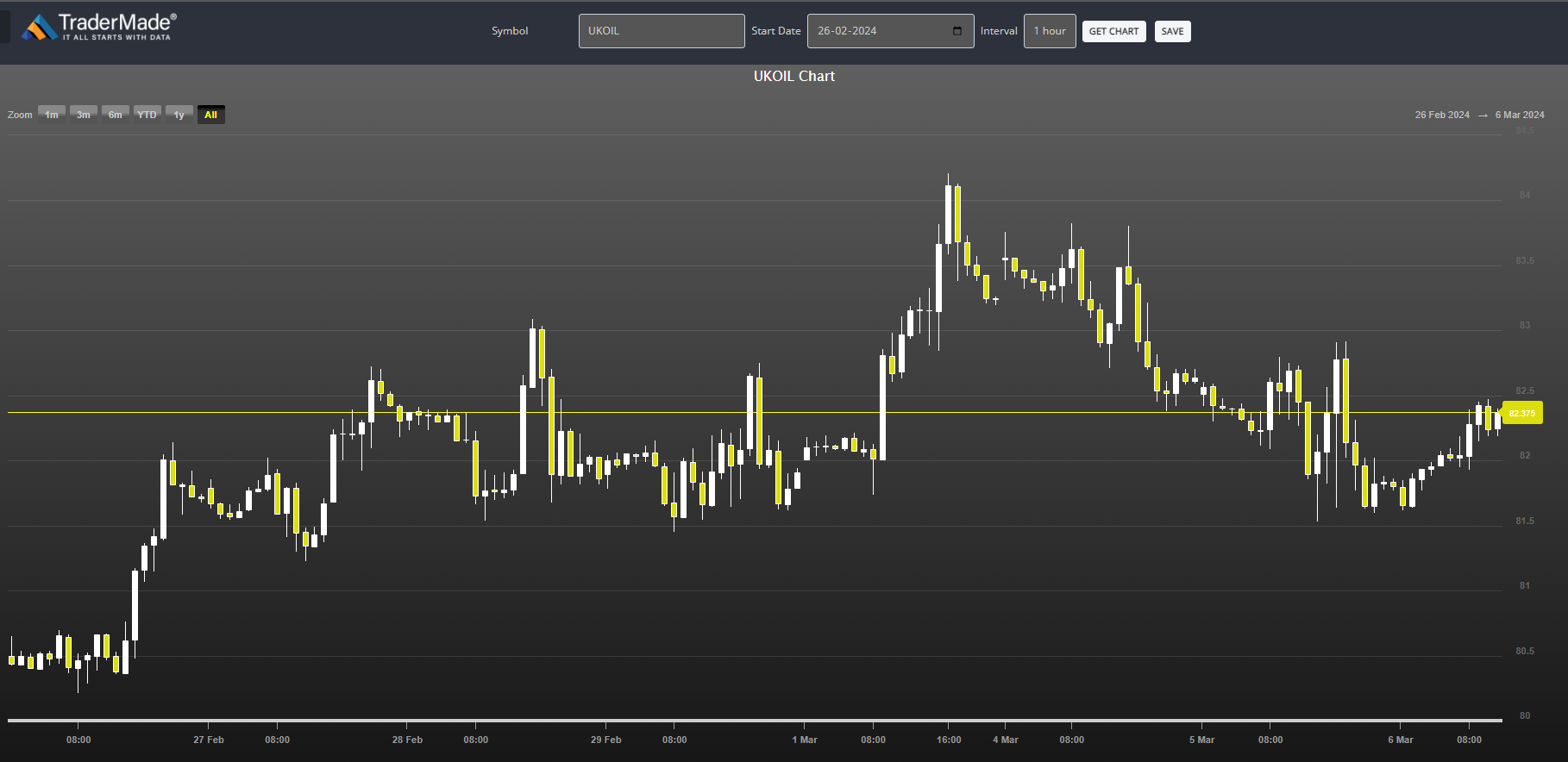Select the 3m zoom range

(84, 115)
